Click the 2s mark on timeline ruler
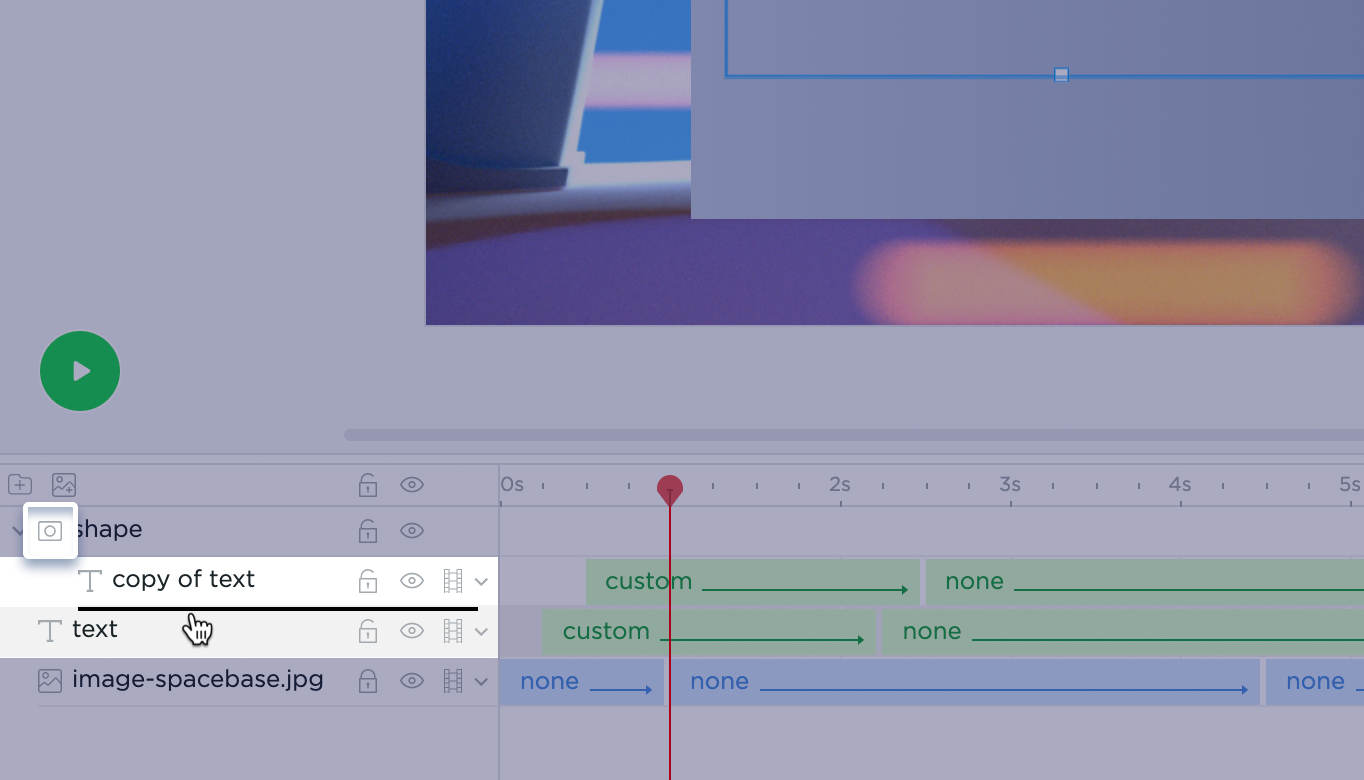1364x780 pixels. 840,485
